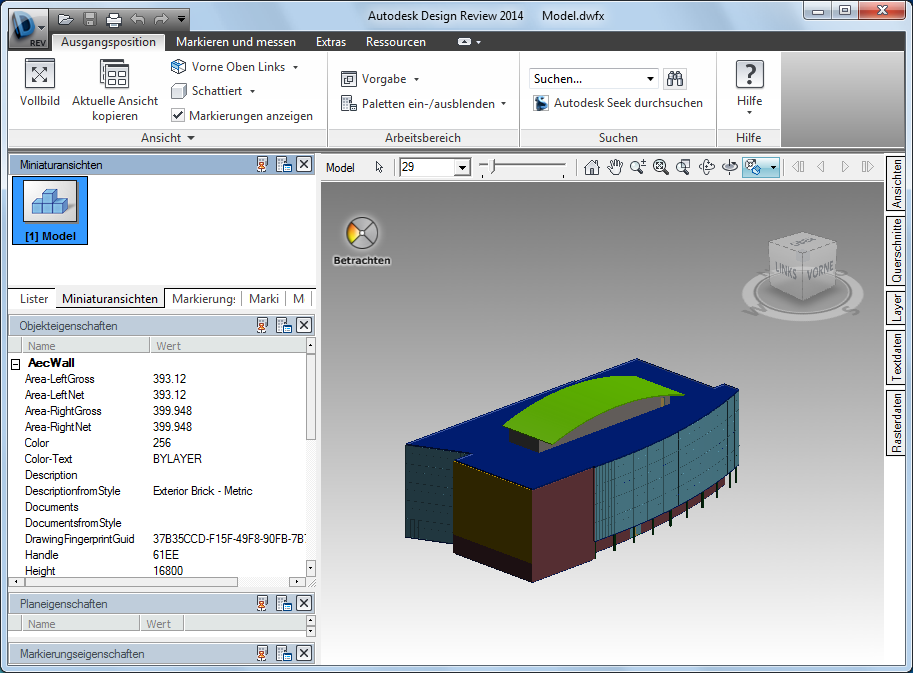913x673 pixels.
Task: Open the zoom value 29 dropdown
Action: point(462,168)
